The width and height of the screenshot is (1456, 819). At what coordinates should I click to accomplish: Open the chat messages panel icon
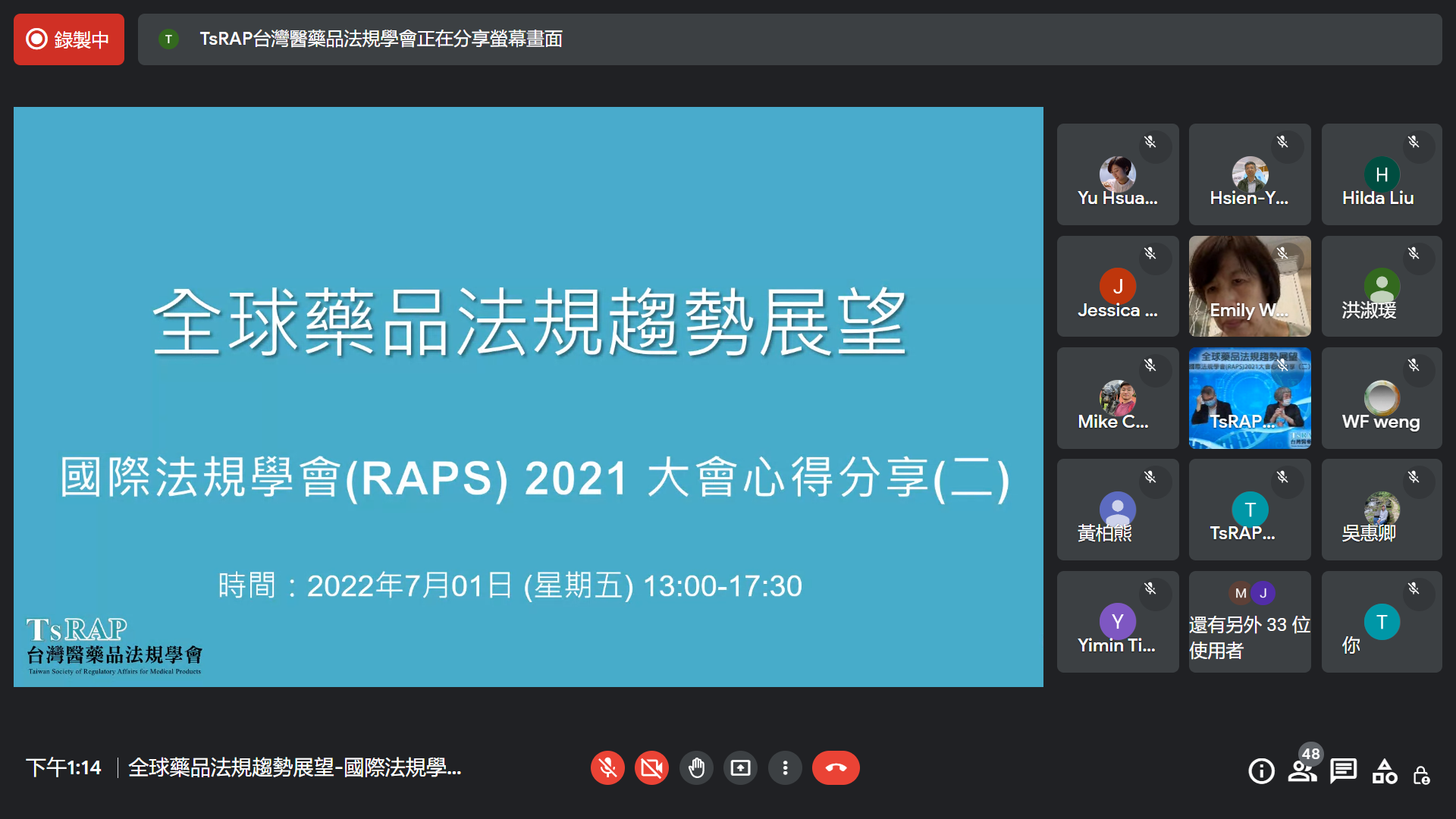click(1343, 771)
